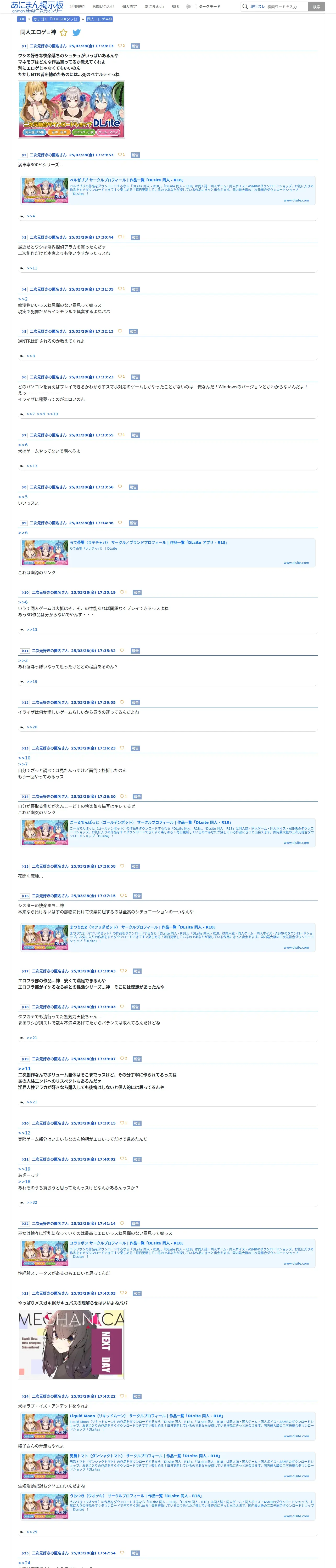Open the 個人設定 menu item
The width and height of the screenshot is (336, 1568).
pyautogui.click(x=129, y=7)
